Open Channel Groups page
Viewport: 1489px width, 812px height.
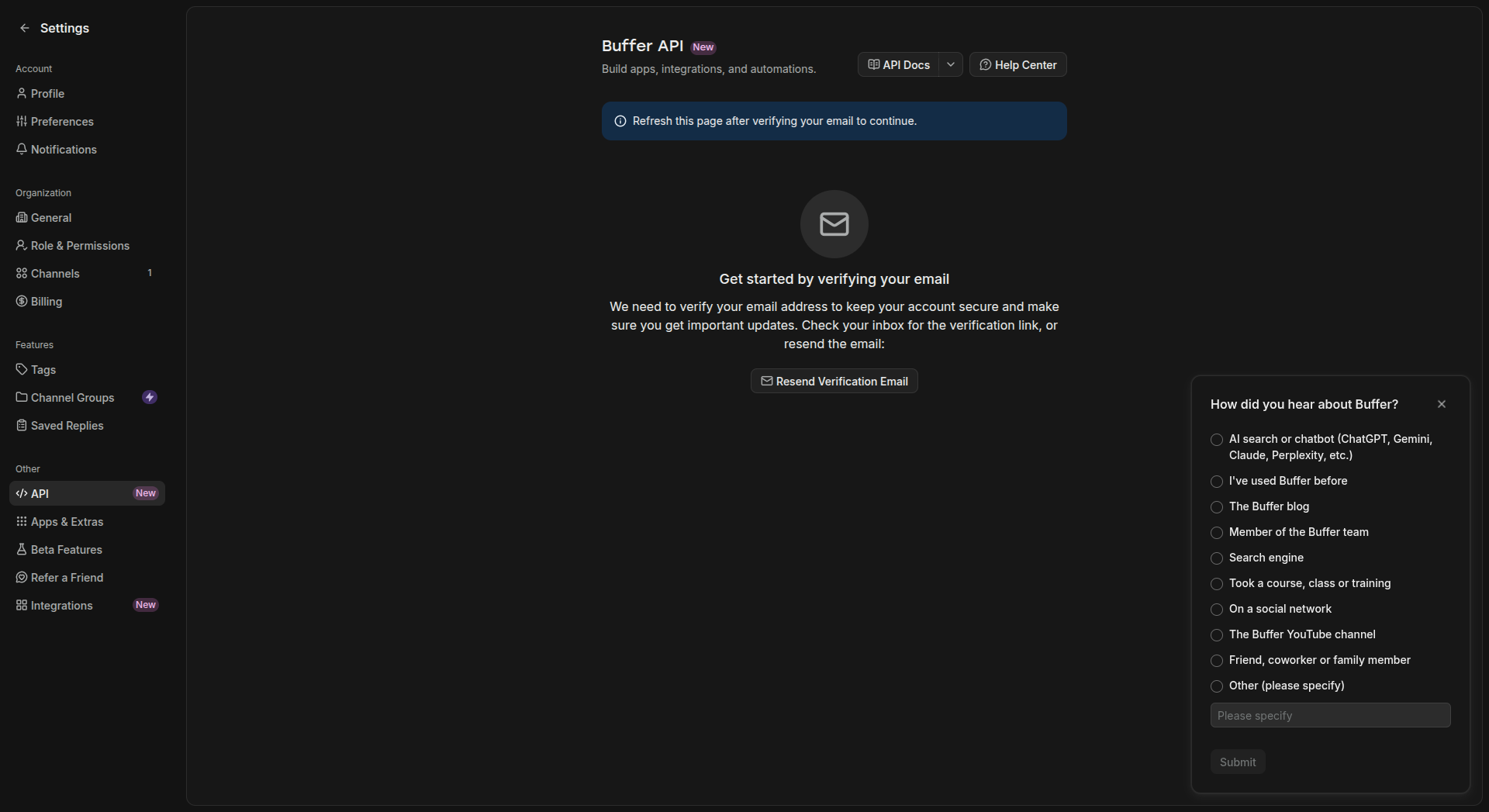[87, 397]
